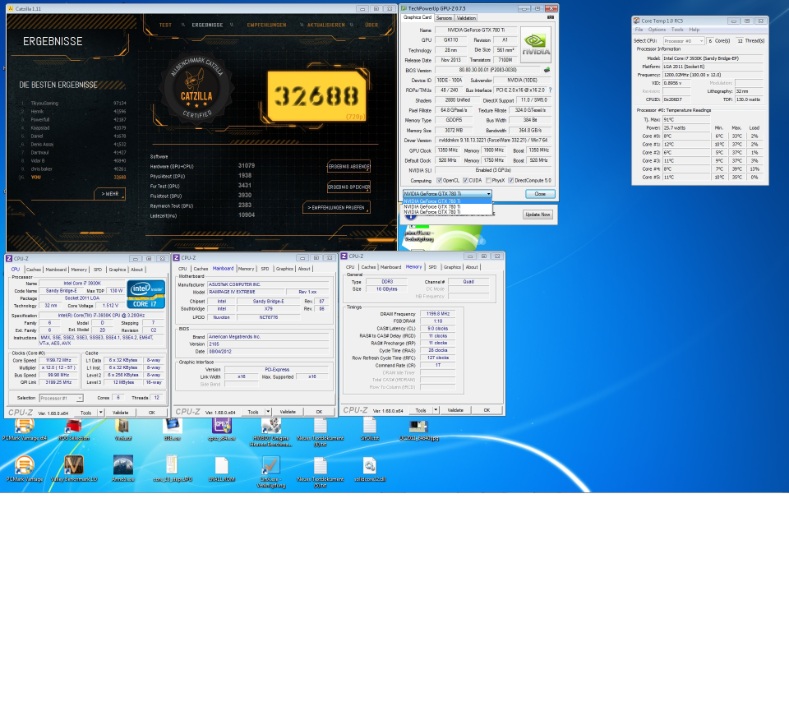Switch to the Validation tab in GPU-Z
Image resolution: width=789 pixels, height=720 pixels.
click(466, 18)
